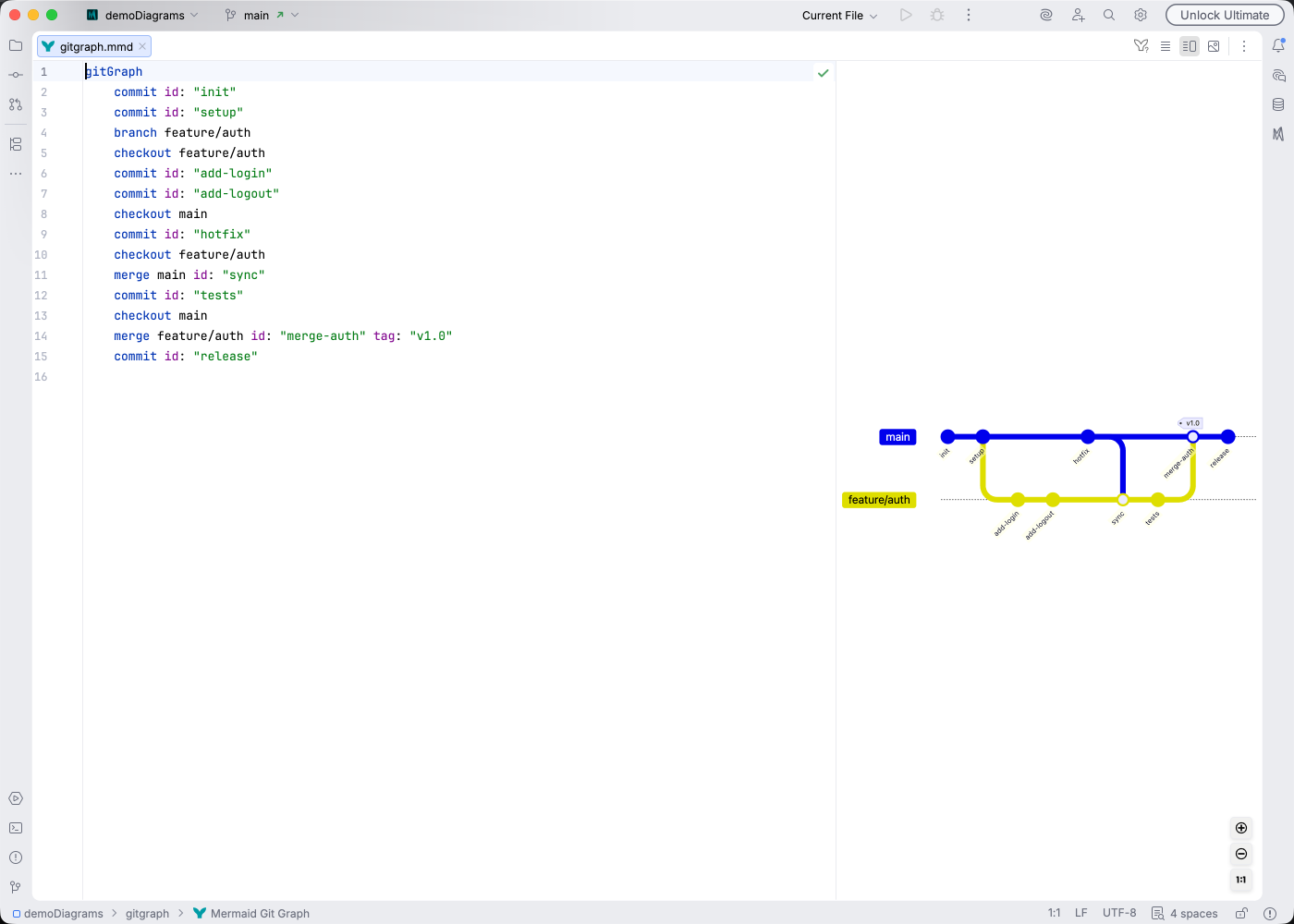Open the AI Assistant sidebar icon
Viewport: 1294px width, 924px height.
1045,15
